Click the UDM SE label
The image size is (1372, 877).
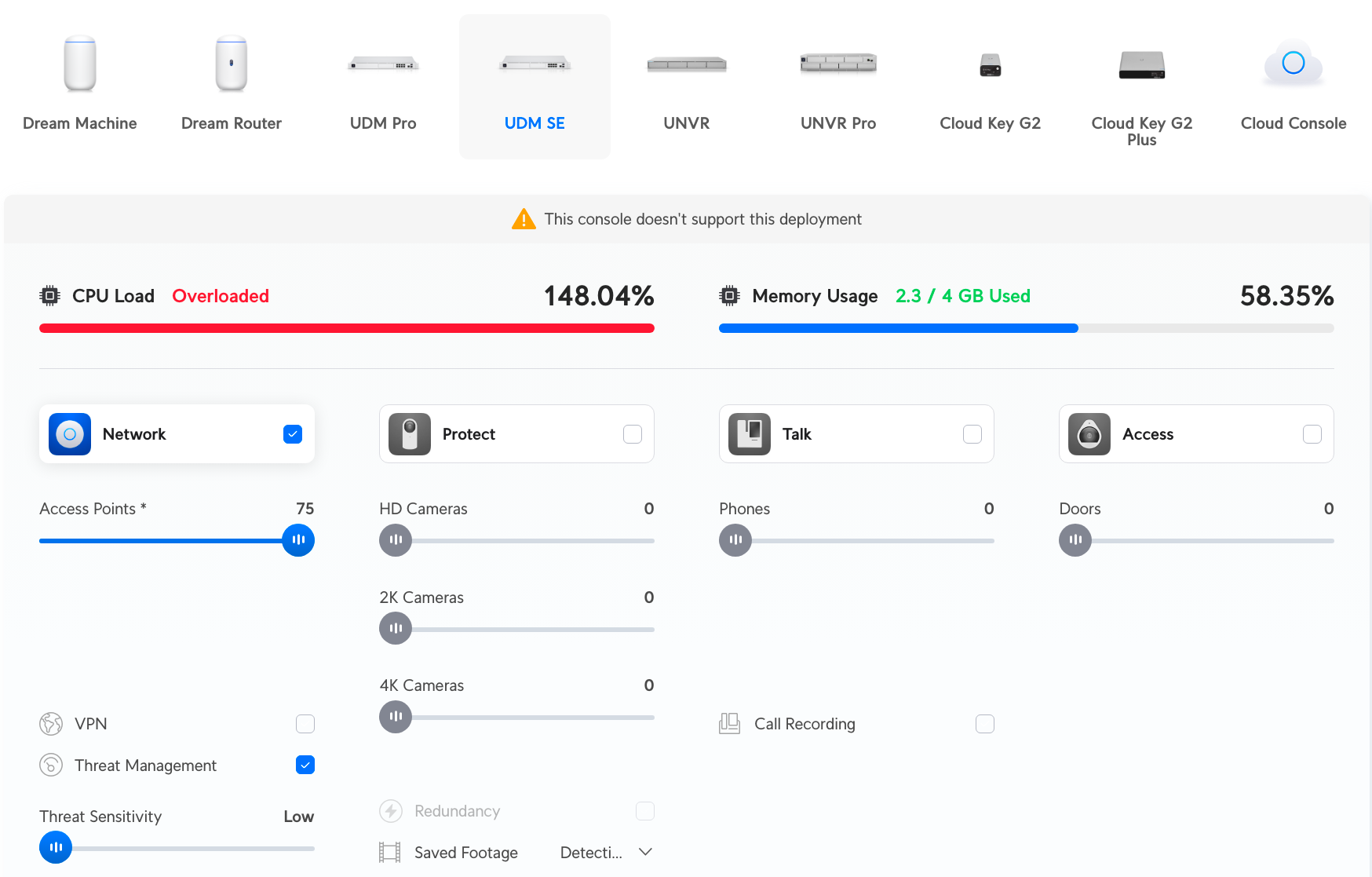coord(535,123)
